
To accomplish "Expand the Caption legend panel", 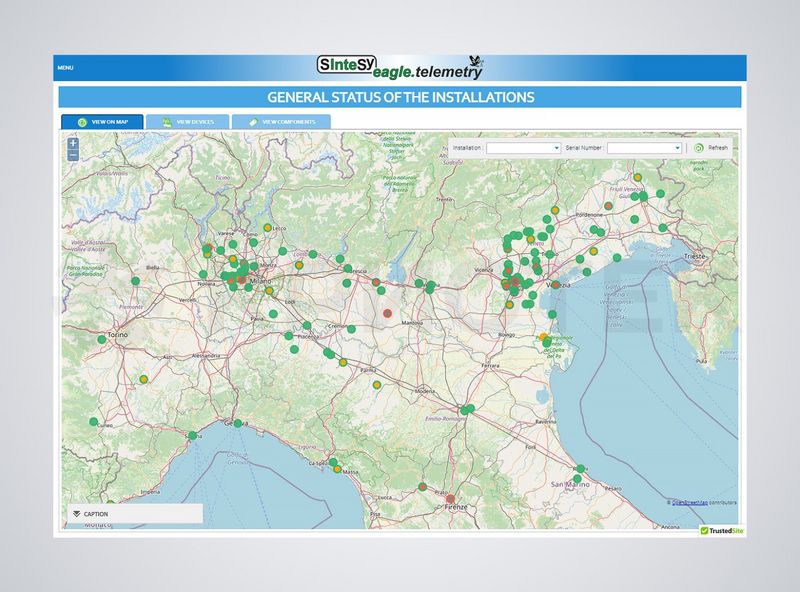I will click(x=135, y=514).
